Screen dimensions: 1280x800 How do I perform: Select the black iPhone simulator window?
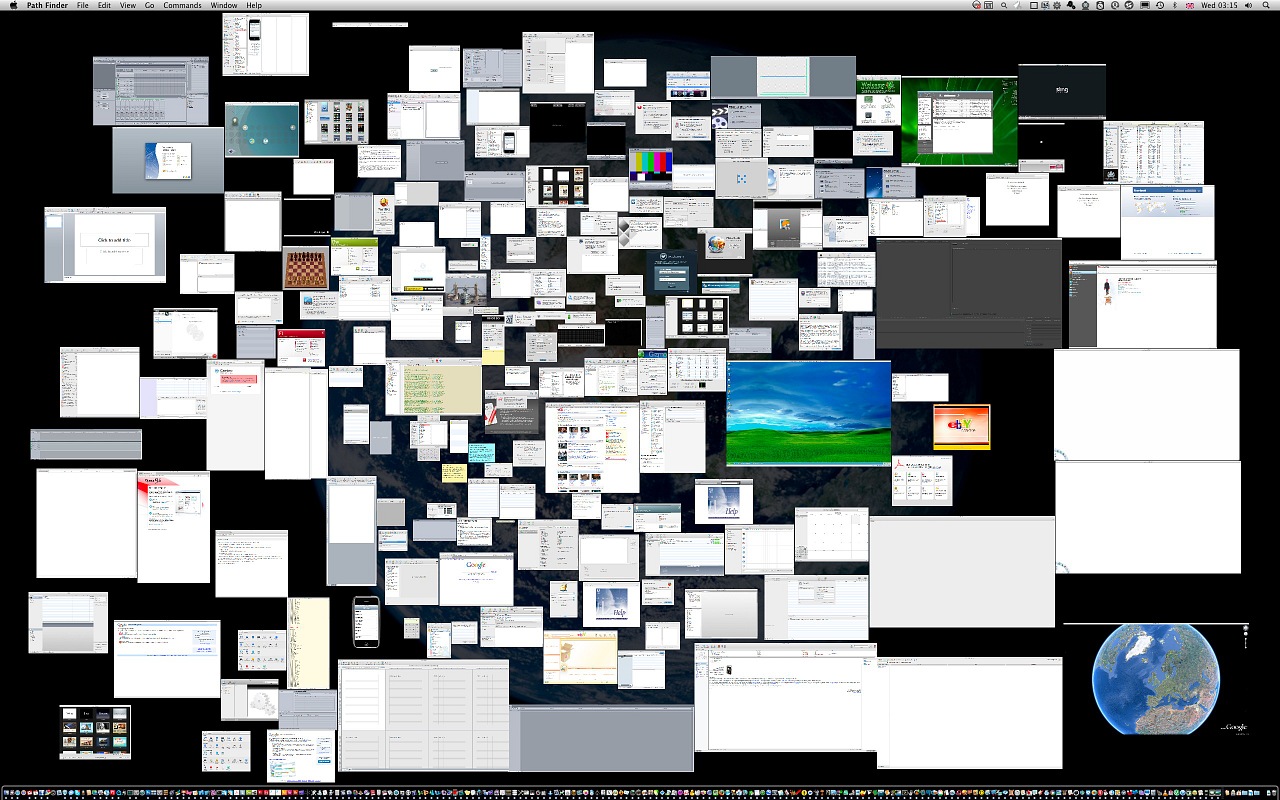point(366,622)
